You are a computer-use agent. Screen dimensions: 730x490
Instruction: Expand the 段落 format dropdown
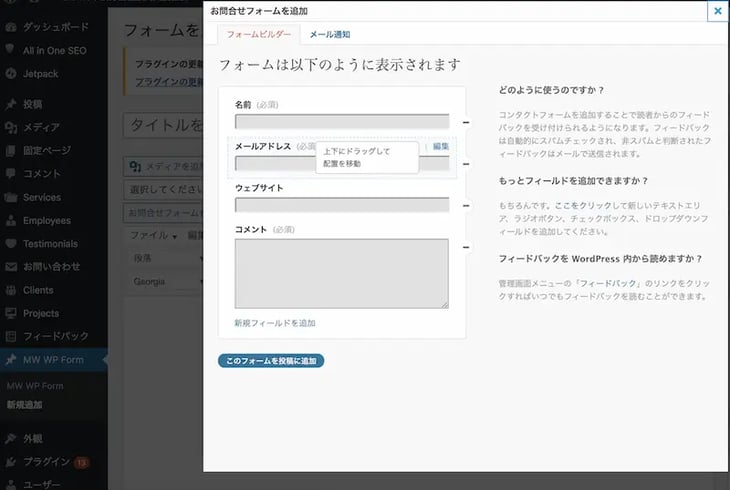[x=160, y=258]
